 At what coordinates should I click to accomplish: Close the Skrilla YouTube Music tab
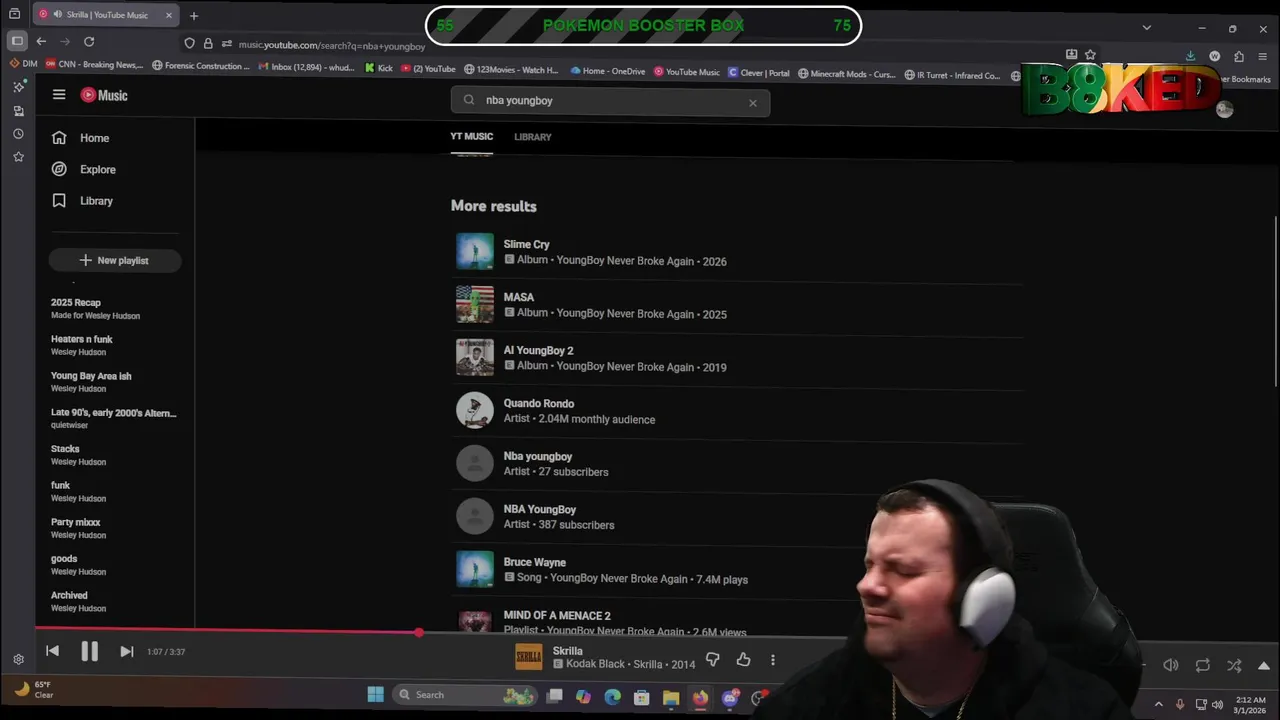click(168, 15)
